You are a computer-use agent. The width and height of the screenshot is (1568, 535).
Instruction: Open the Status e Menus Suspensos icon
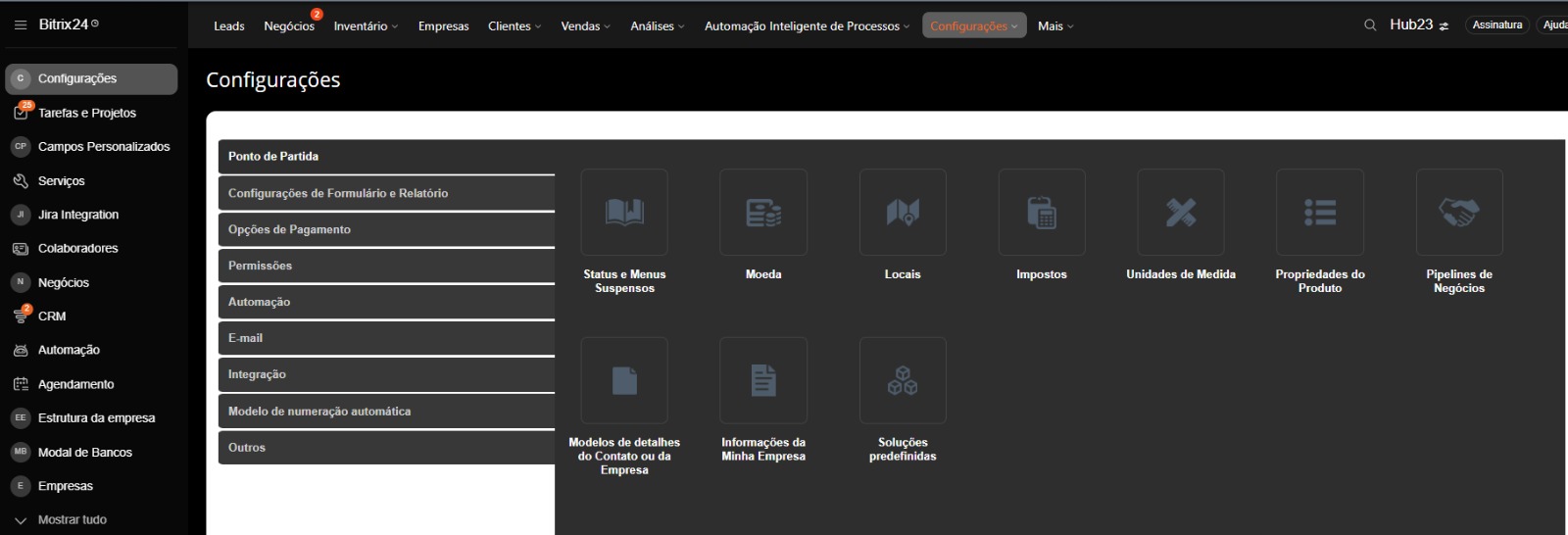click(624, 213)
